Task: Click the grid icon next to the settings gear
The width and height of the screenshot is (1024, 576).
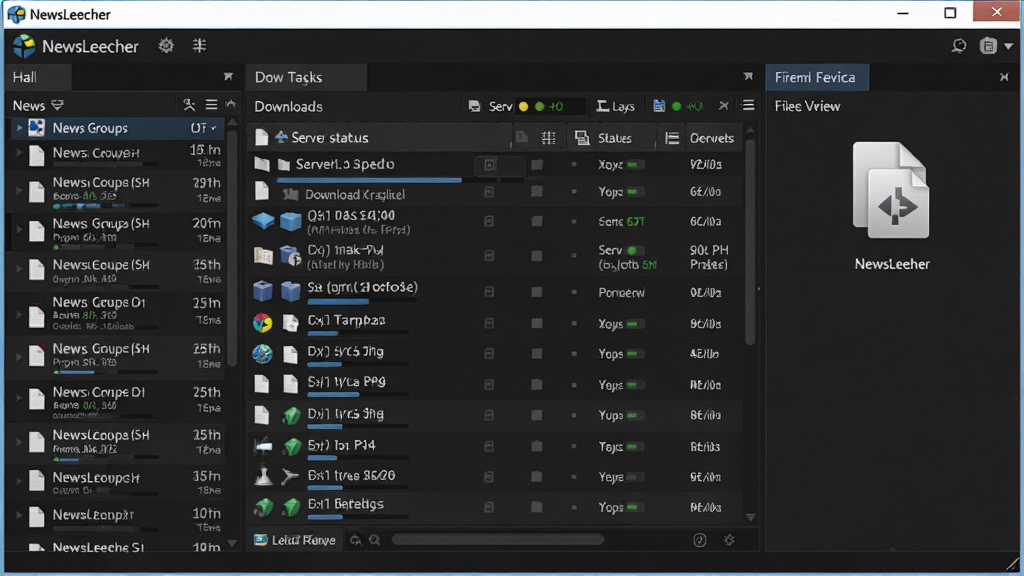Action: click(x=199, y=46)
